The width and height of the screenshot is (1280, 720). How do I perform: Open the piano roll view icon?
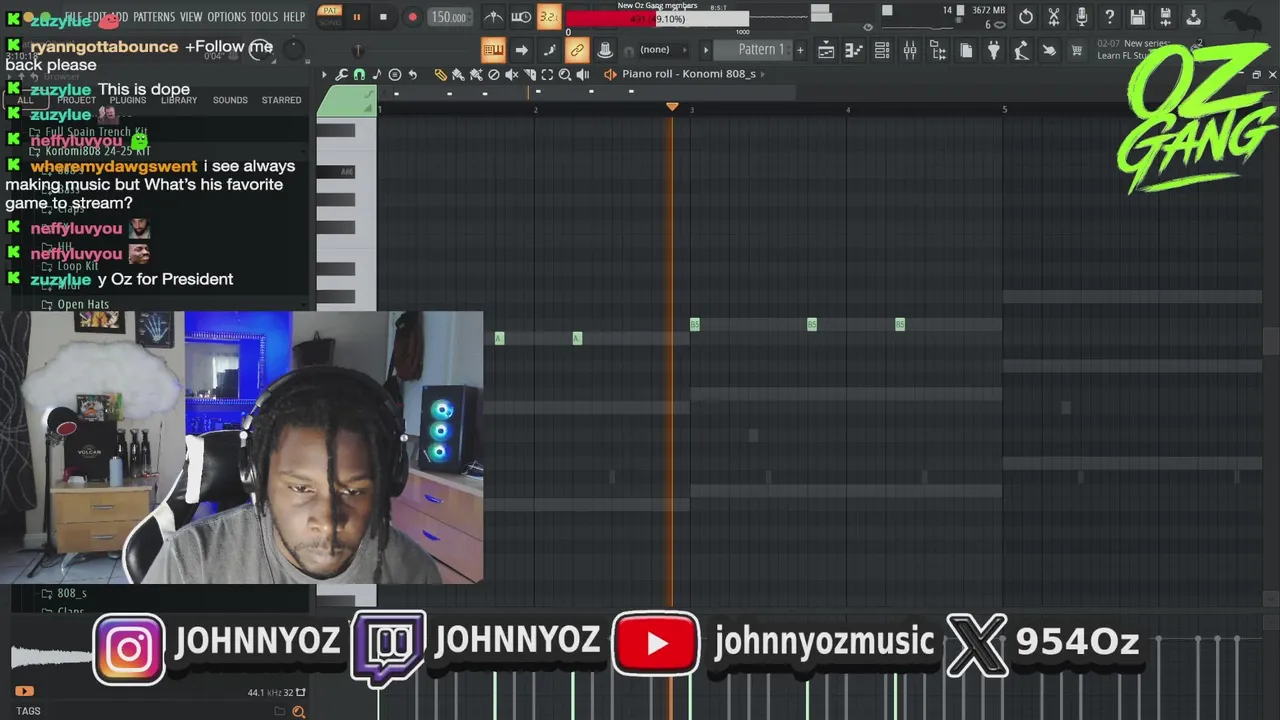click(x=854, y=51)
